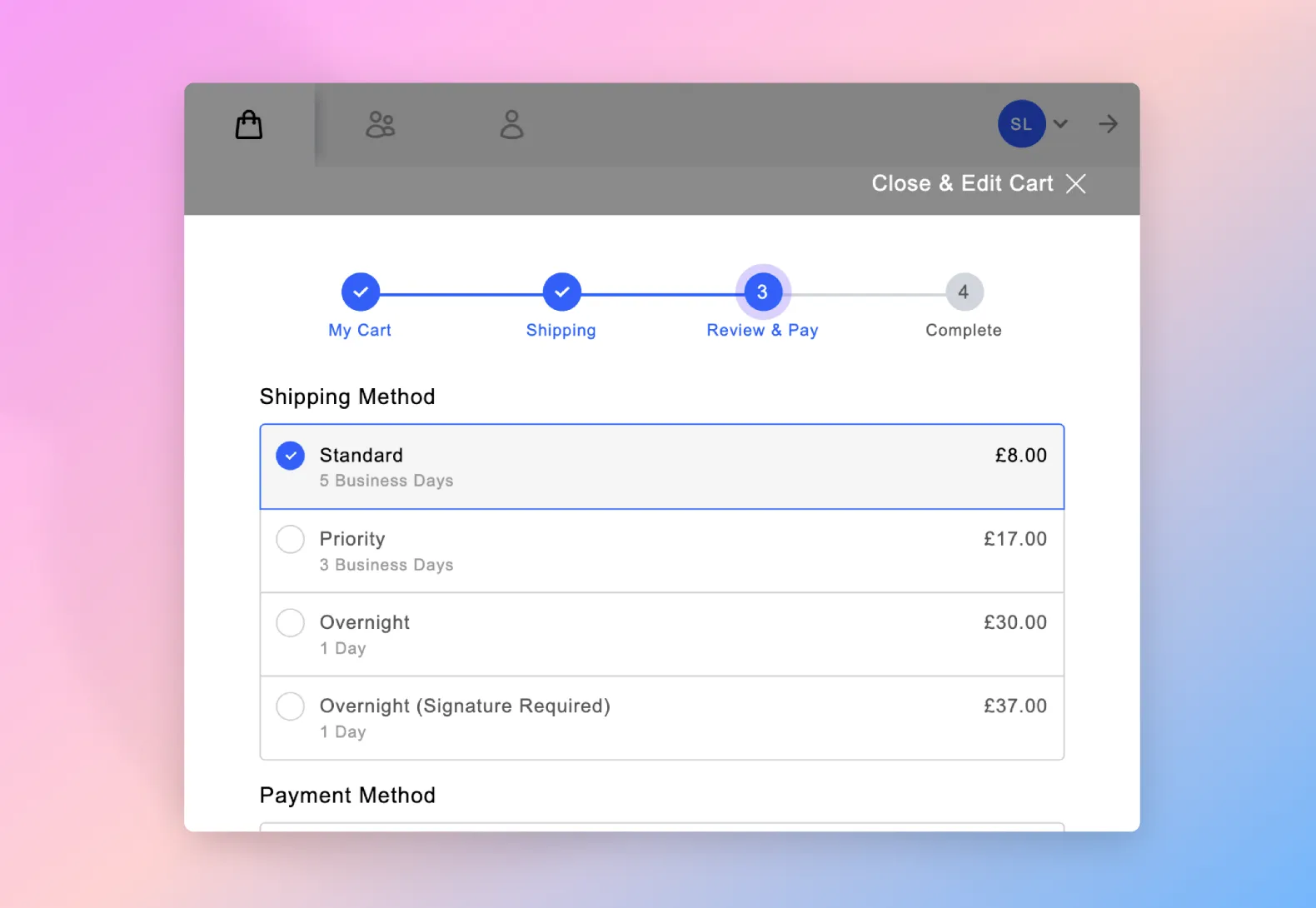The width and height of the screenshot is (1316, 908).
Task: Click the Shipping step label
Action: point(561,331)
